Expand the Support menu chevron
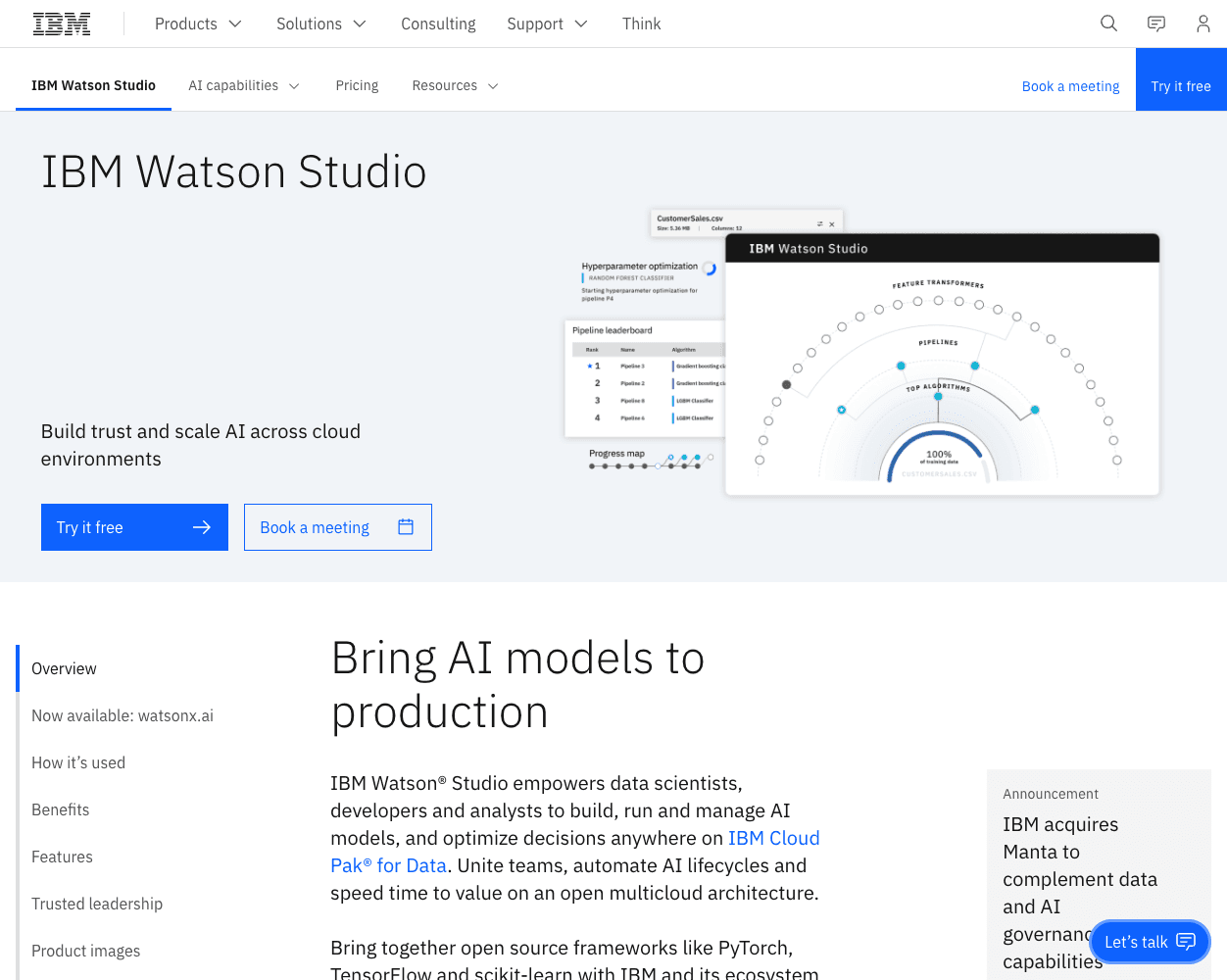 pyautogui.click(x=581, y=24)
